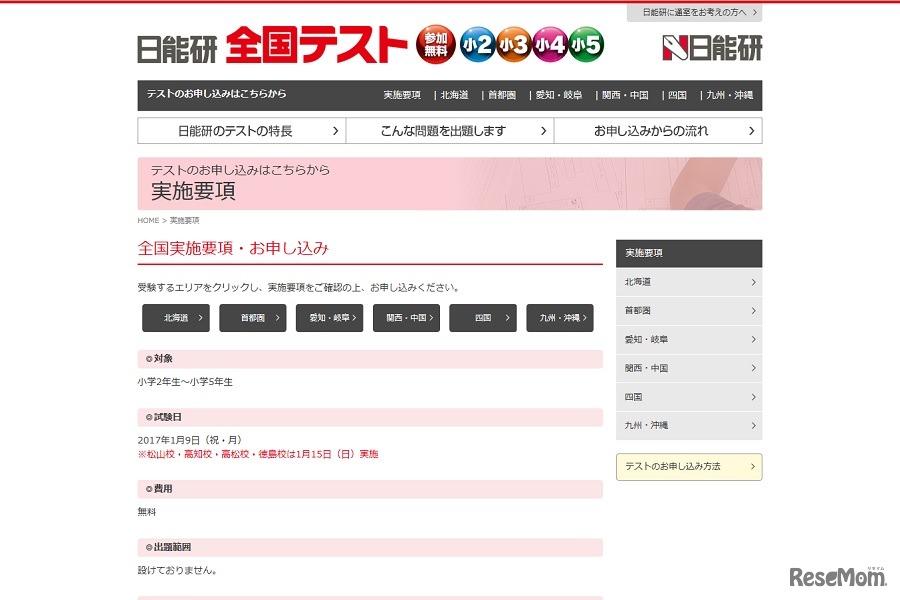Click the green 小5 grade badge
Viewport: 900px width, 600px height.
coord(586,44)
